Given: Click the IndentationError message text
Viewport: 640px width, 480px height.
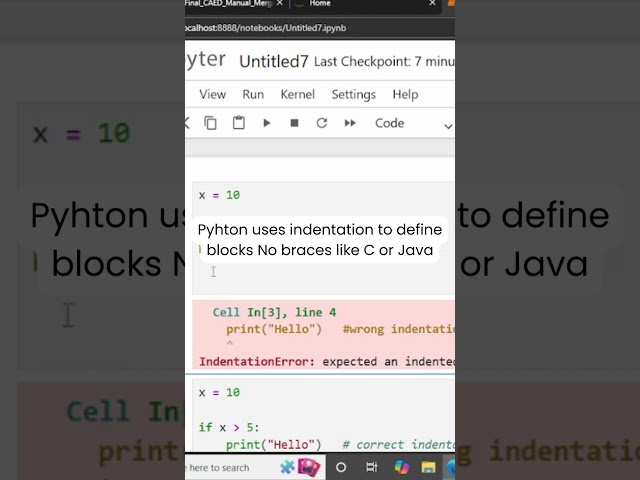Looking at the screenshot, I should 327,362.
